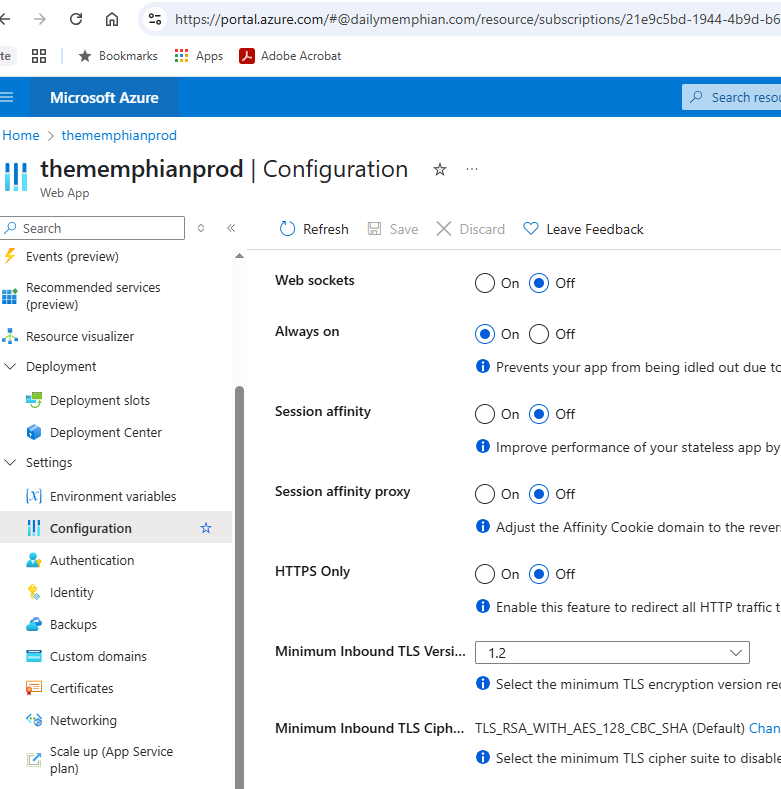Click Microsoft Azure logo text
The image size is (781, 789).
click(x=104, y=97)
